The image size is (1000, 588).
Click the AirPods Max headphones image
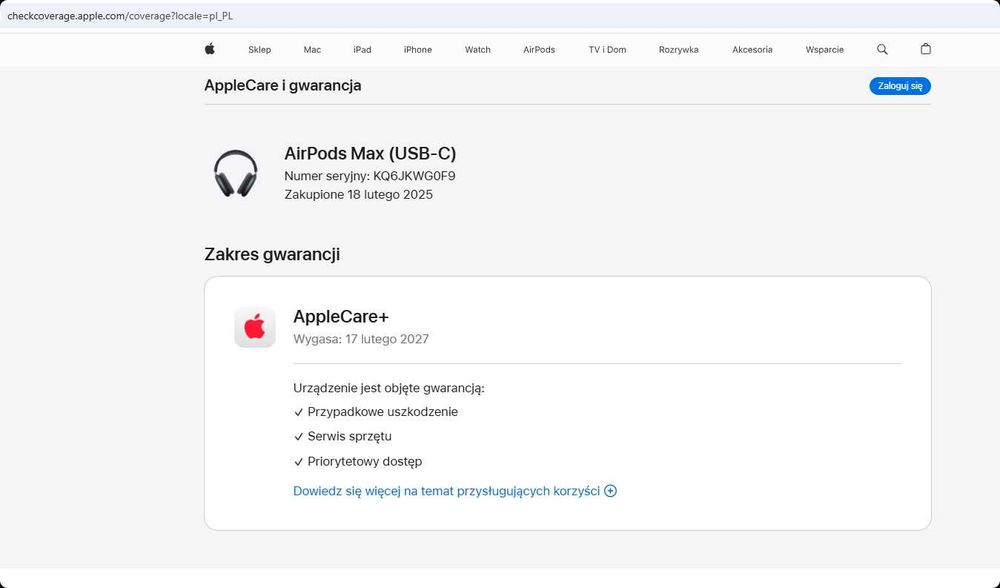click(235, 173)
